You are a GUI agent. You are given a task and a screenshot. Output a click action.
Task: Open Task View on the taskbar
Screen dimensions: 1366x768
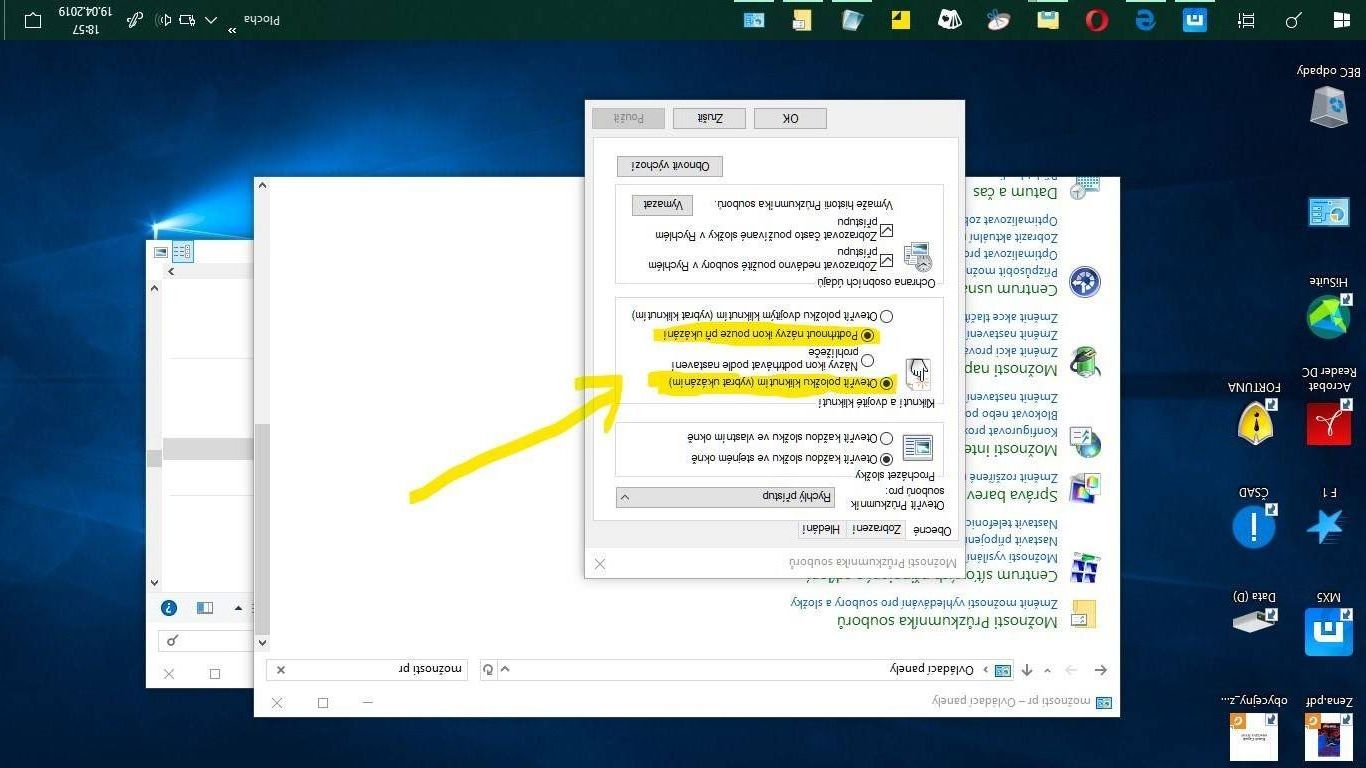click(1245, 19)
